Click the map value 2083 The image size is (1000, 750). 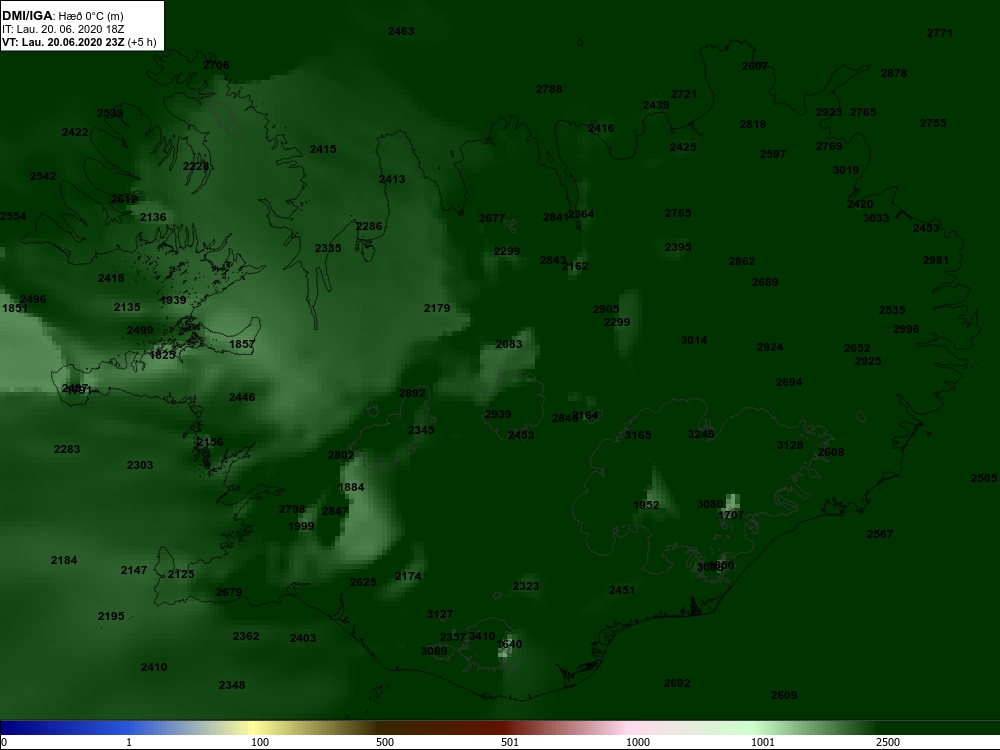[x=509, y=344]
